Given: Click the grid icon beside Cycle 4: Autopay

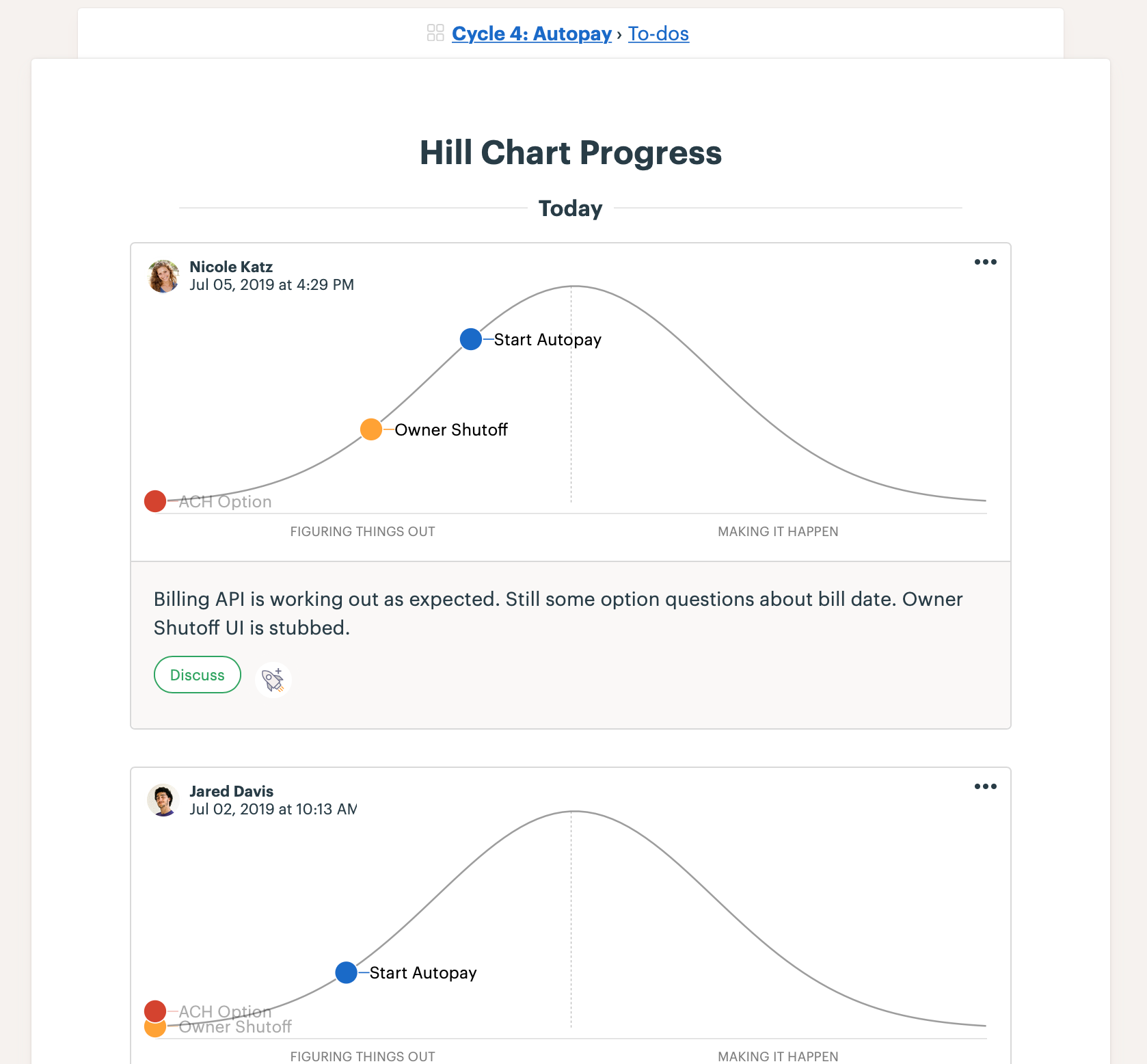Looking at the screenshot, I should [435, 33].
